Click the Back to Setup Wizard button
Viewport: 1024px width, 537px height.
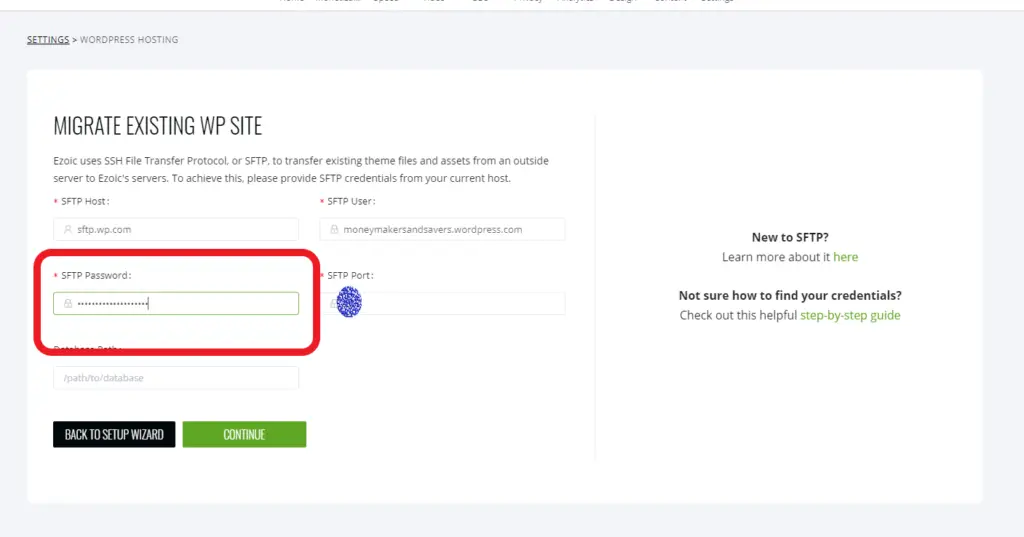tap(114, 434)
